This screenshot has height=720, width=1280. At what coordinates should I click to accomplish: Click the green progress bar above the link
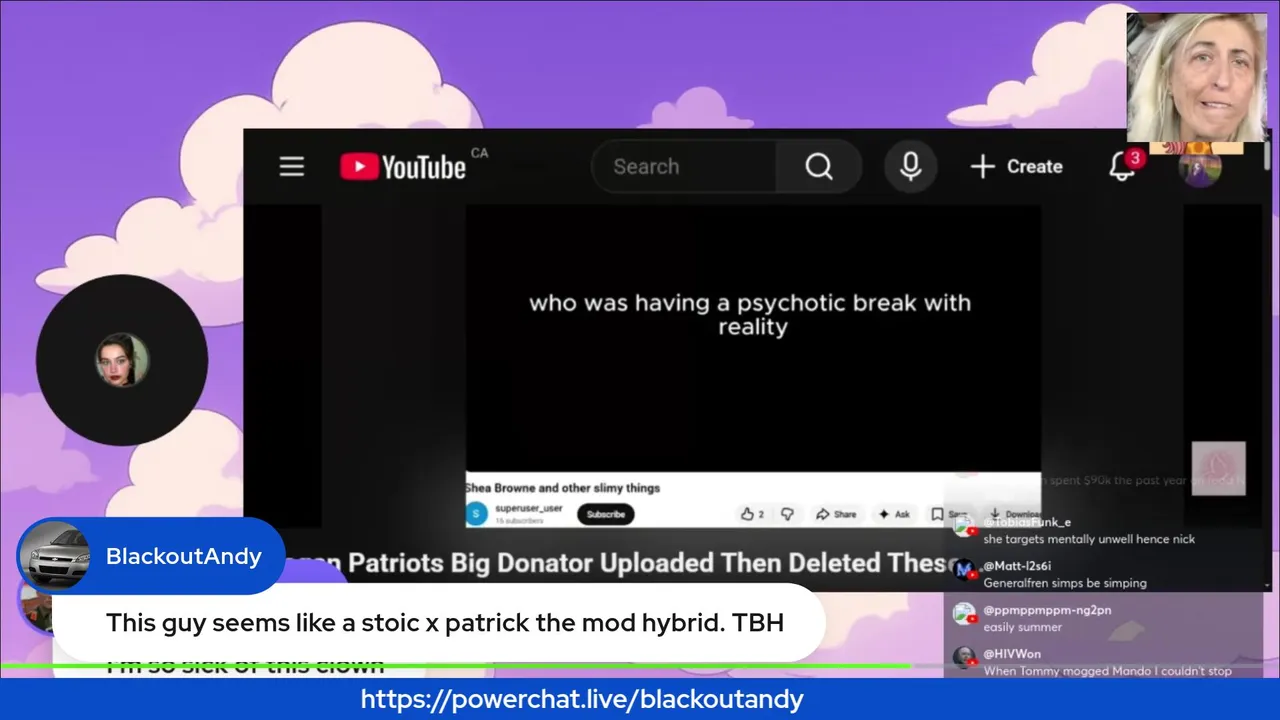coord(456,666)
